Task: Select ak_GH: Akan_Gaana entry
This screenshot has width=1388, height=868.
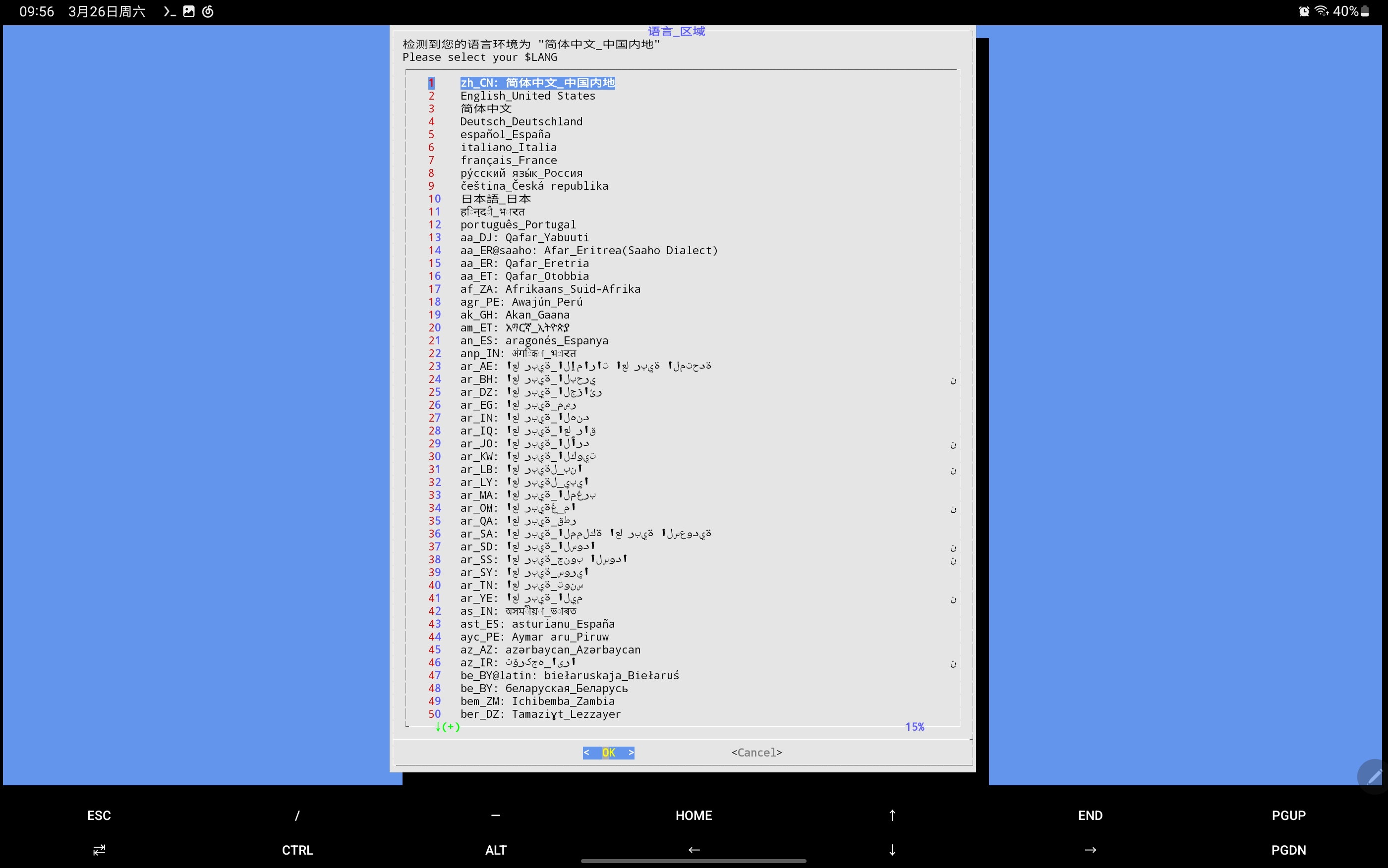Action: pos(515,315)
